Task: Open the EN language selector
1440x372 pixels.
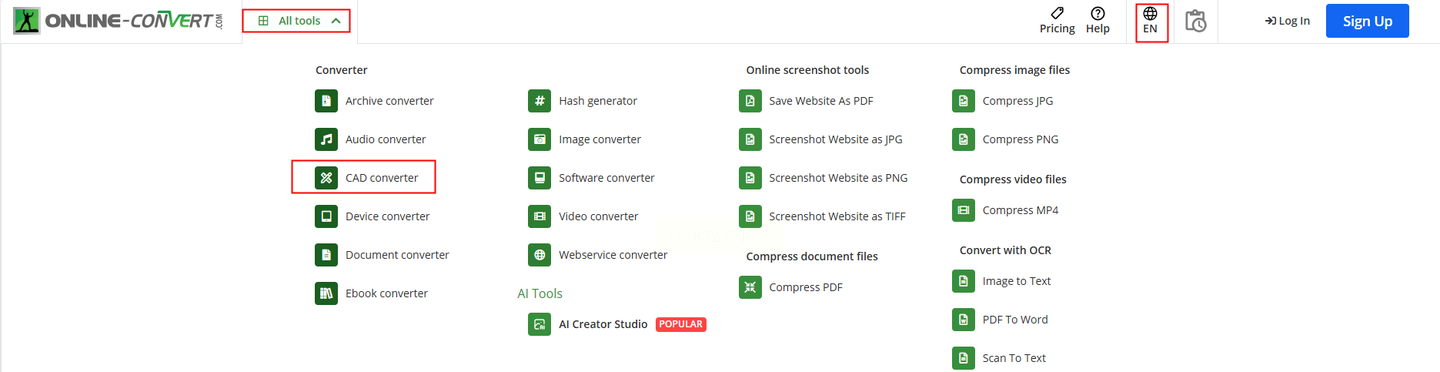Action: (x=1150, y=21)
